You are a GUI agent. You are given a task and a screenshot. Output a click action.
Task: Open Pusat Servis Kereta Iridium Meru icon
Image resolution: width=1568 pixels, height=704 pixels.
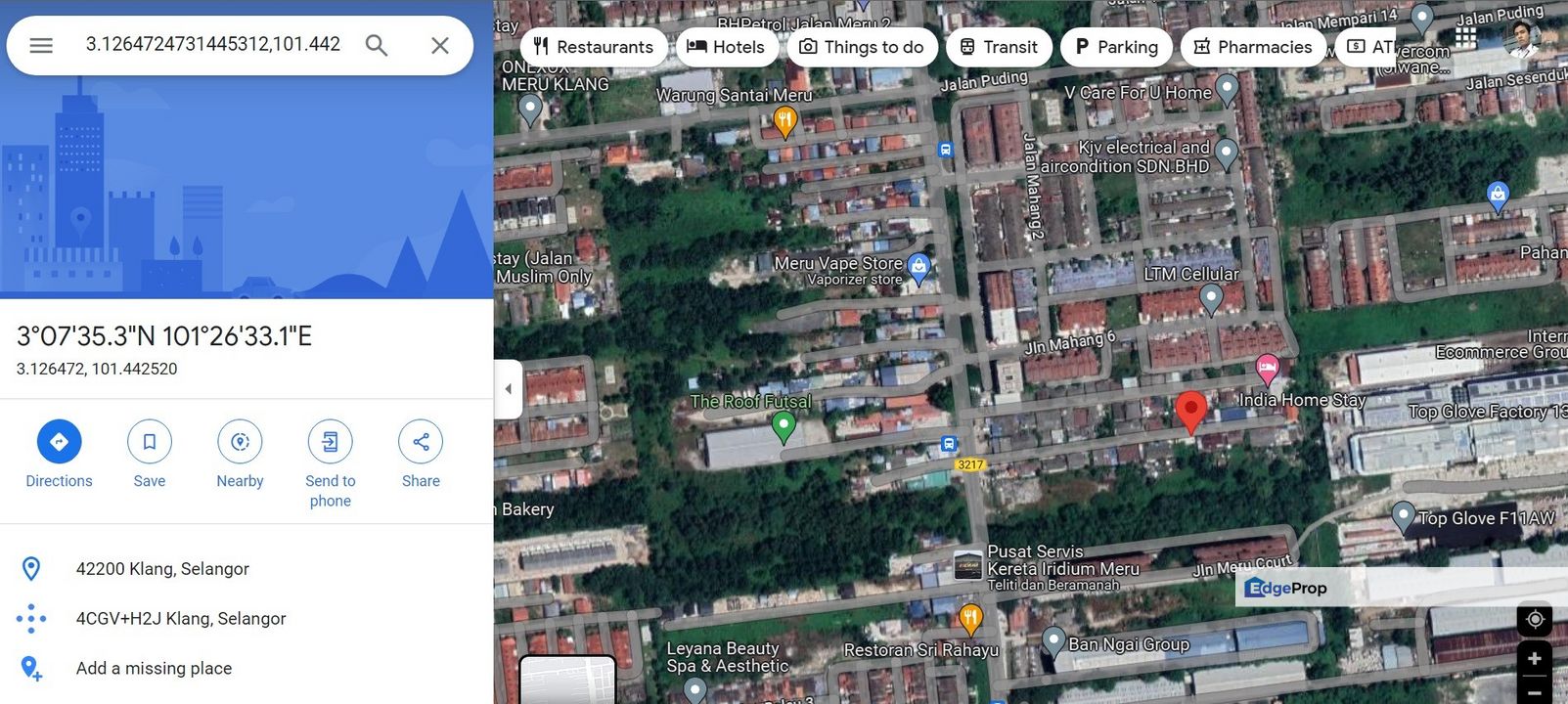click(x=967, y=565)
